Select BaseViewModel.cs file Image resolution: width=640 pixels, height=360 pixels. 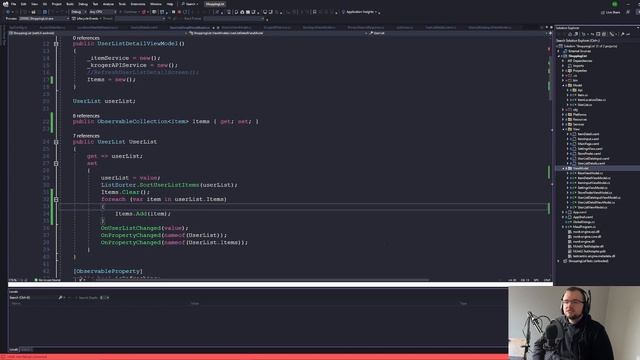click(590, 173)
